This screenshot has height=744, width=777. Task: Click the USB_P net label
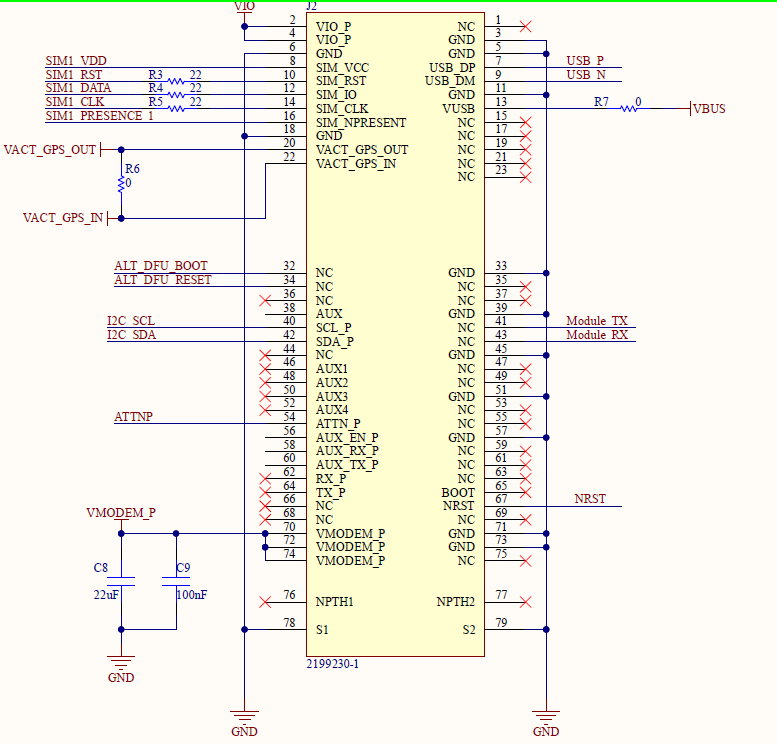point(585,61)
